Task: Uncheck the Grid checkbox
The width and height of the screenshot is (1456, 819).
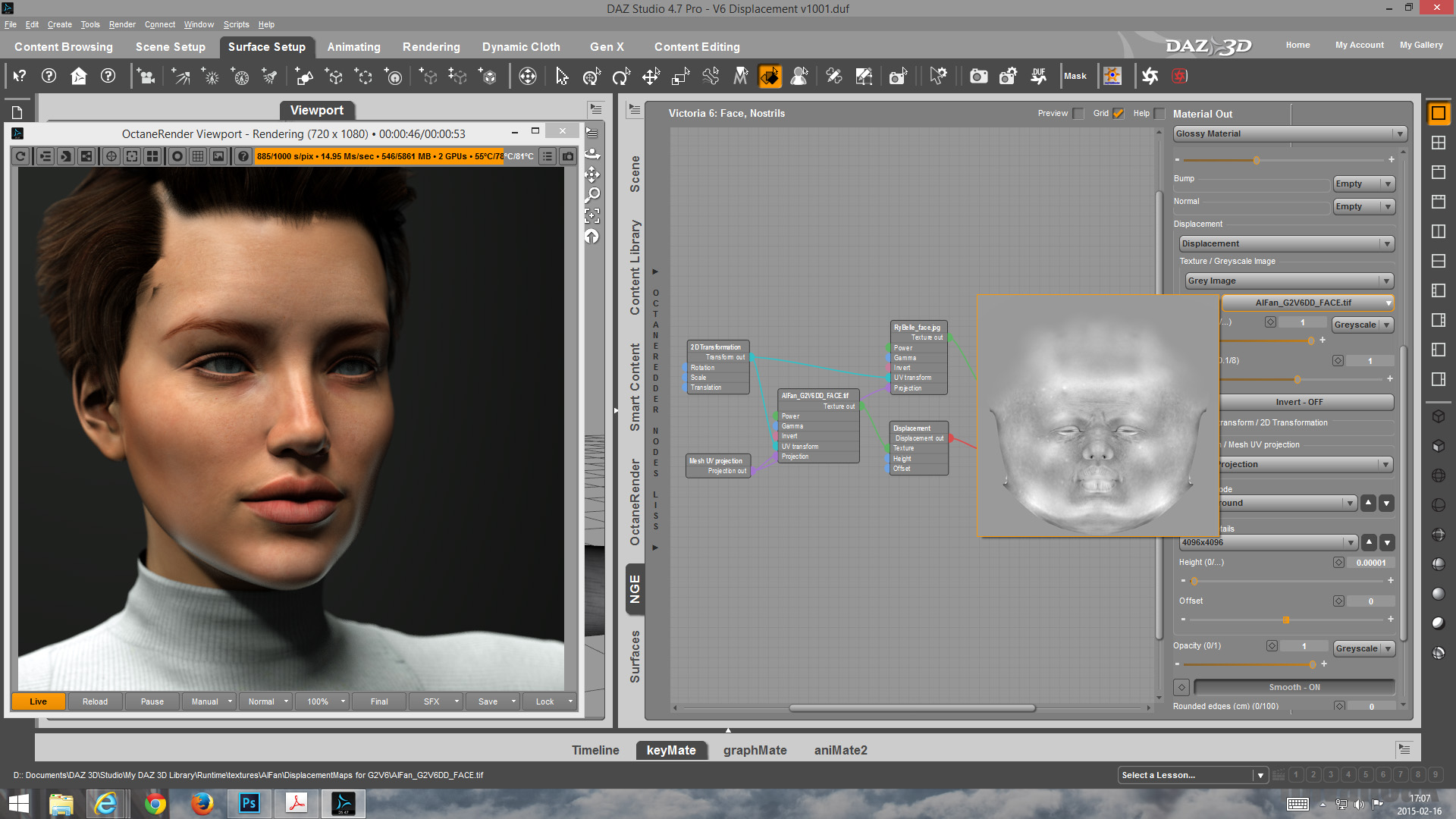Action: 1119,114
